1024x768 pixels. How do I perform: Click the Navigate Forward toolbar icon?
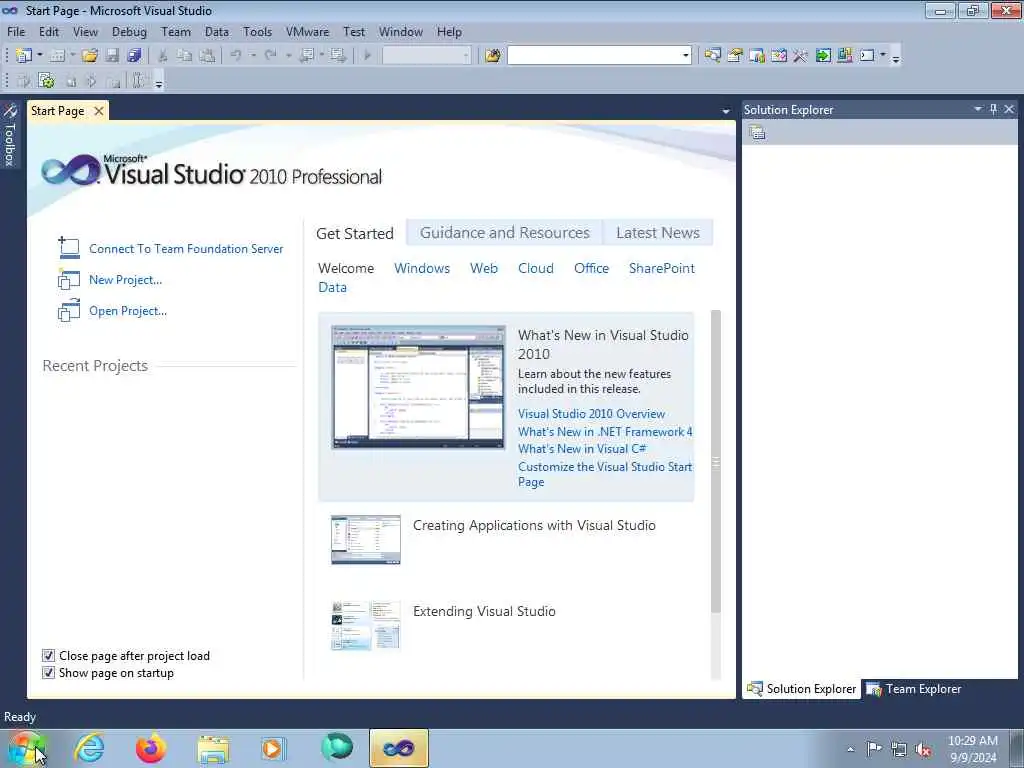338,56
